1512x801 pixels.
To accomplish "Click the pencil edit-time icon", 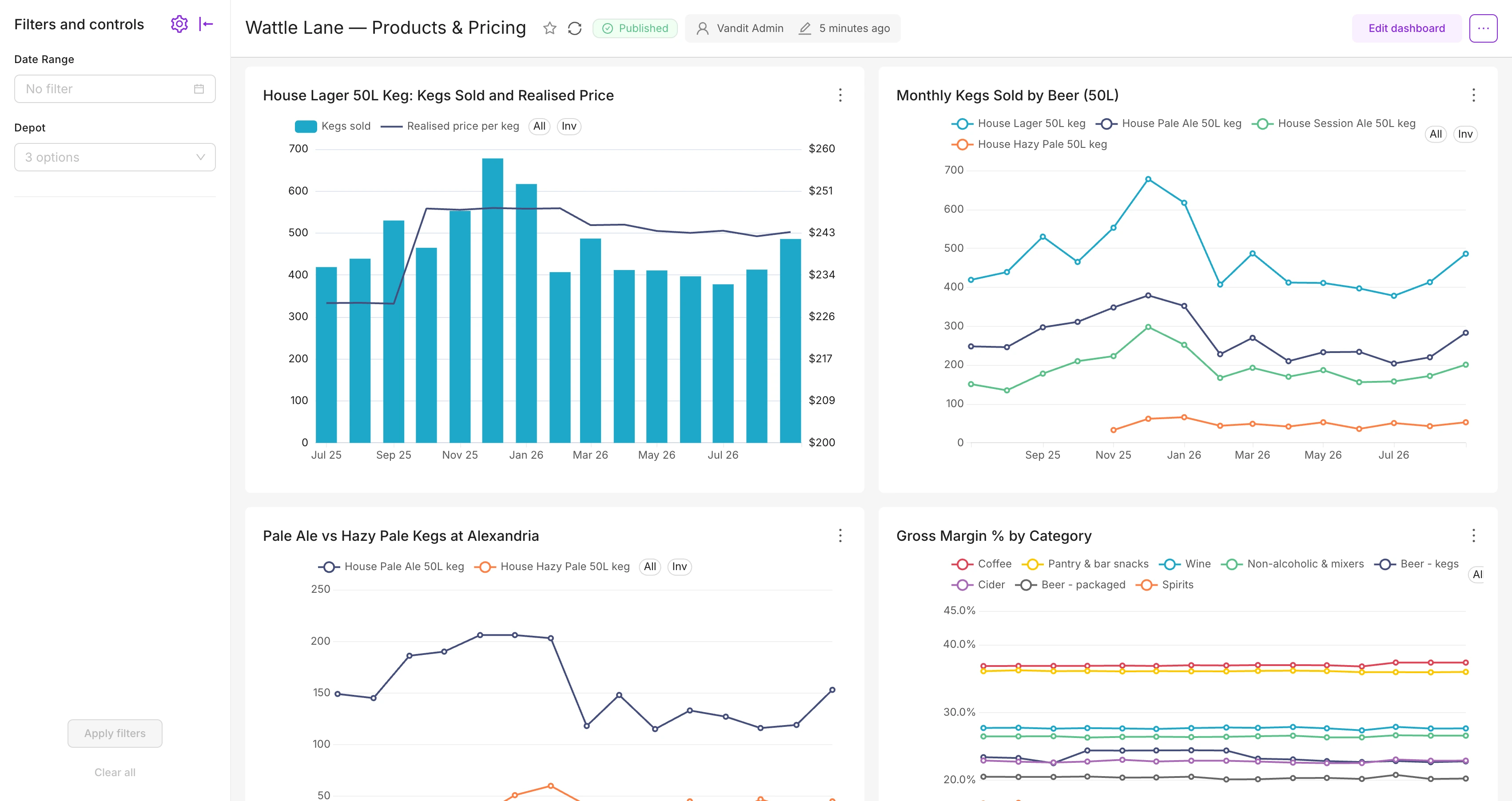I will pyautogui.click(x=805, y=28).
